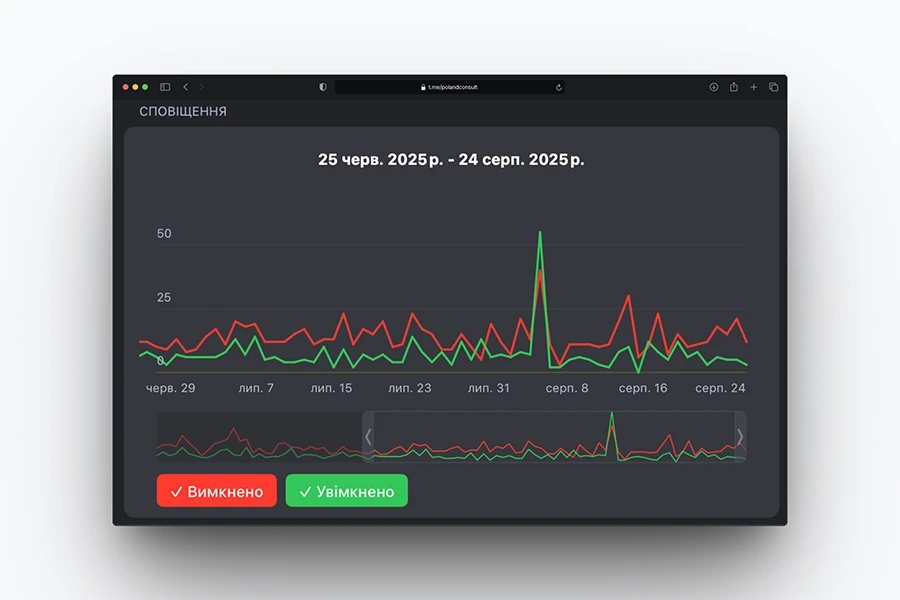Screen dimensions: 900x600
Task: Open the downloads icon in toolbar
Action: click(x=714, y=87)
